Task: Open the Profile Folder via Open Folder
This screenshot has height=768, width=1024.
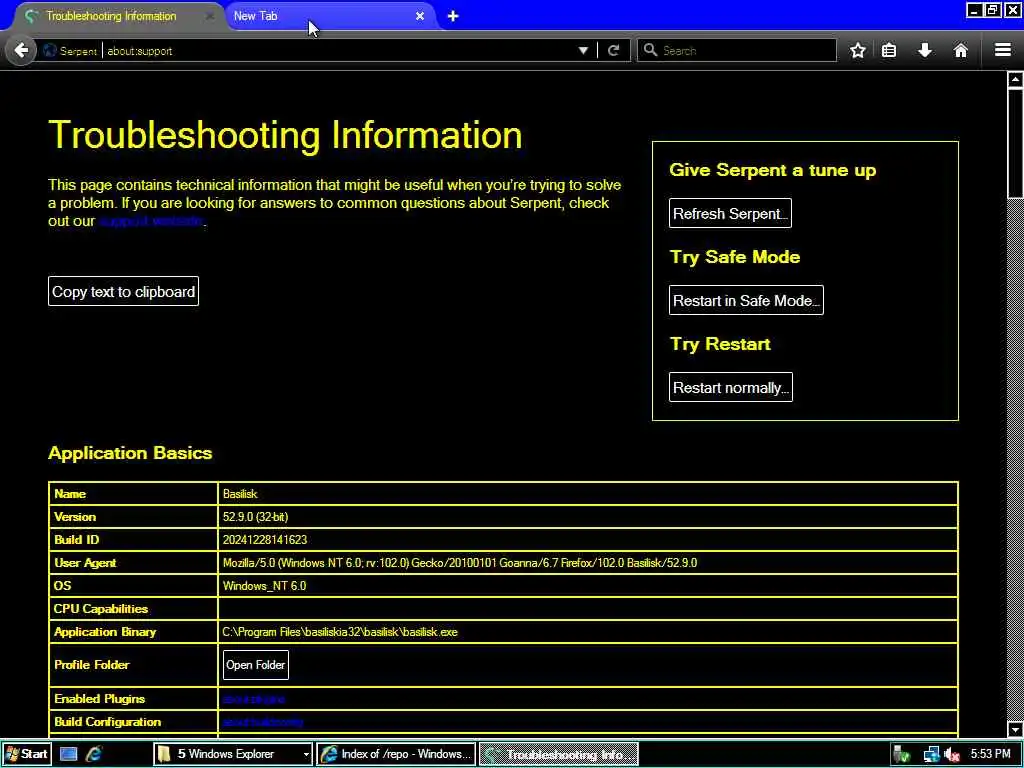Action: 255,665
